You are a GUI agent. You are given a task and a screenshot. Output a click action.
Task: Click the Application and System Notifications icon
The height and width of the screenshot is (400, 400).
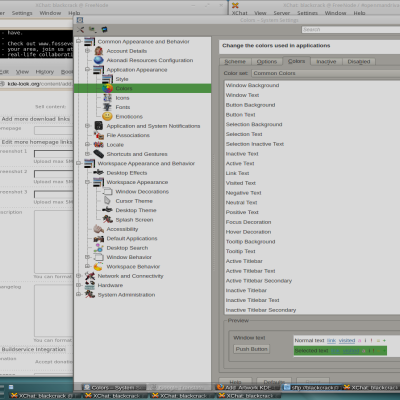pyautogui.click(x=99, y=126)
